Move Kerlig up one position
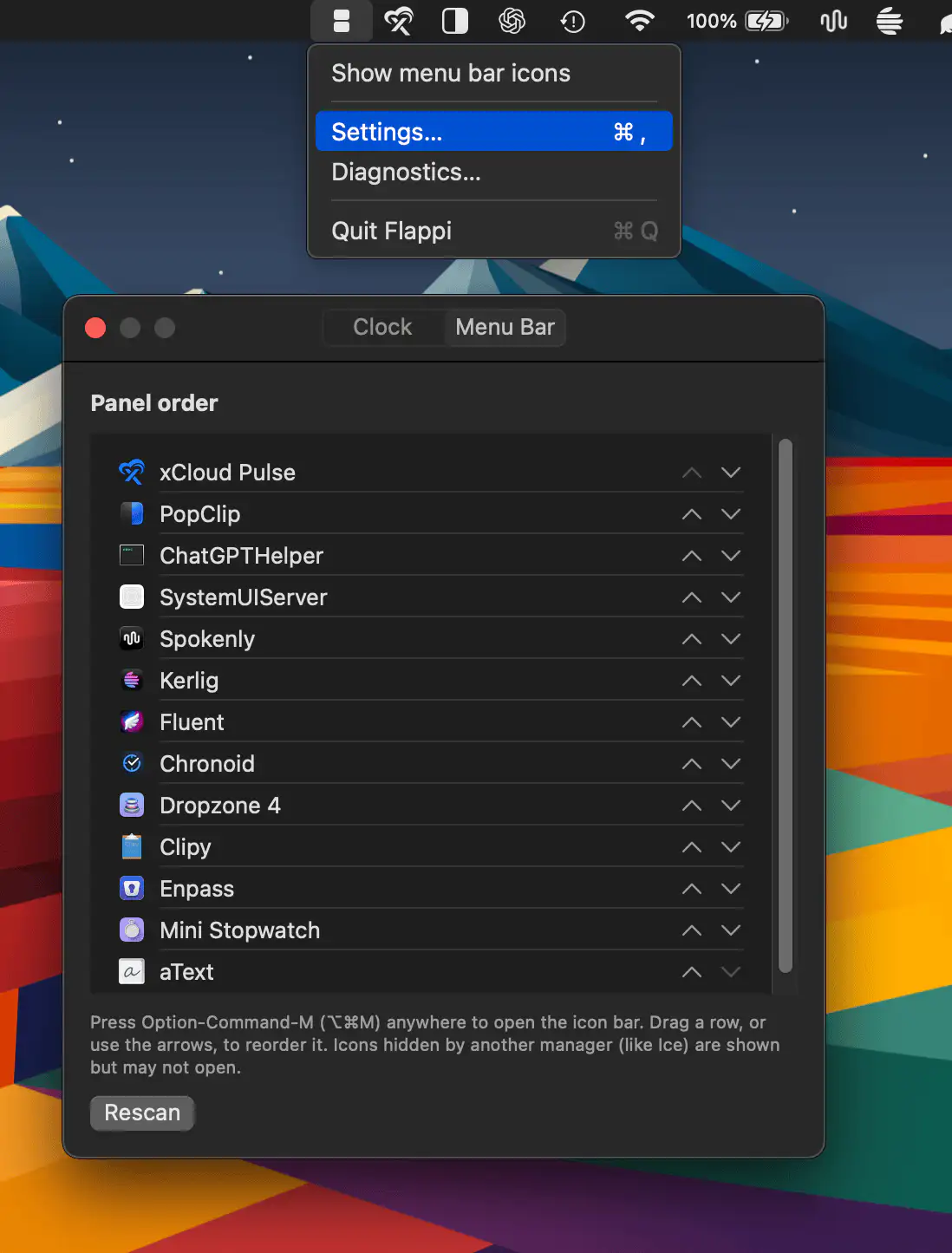The image size is (952, 1253). 692,681
